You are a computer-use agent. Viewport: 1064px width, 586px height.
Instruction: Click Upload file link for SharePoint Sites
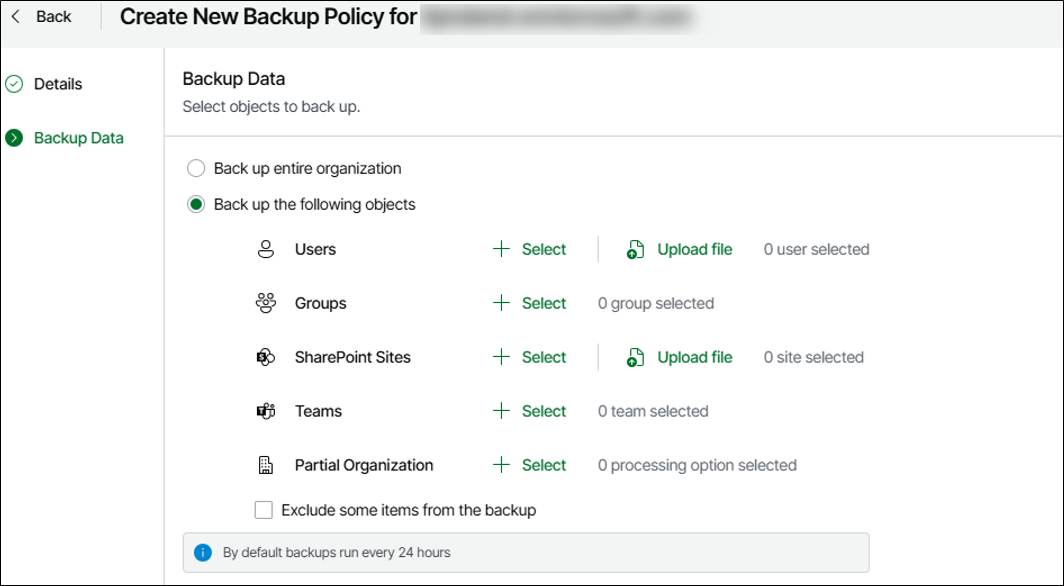point(694,358)
